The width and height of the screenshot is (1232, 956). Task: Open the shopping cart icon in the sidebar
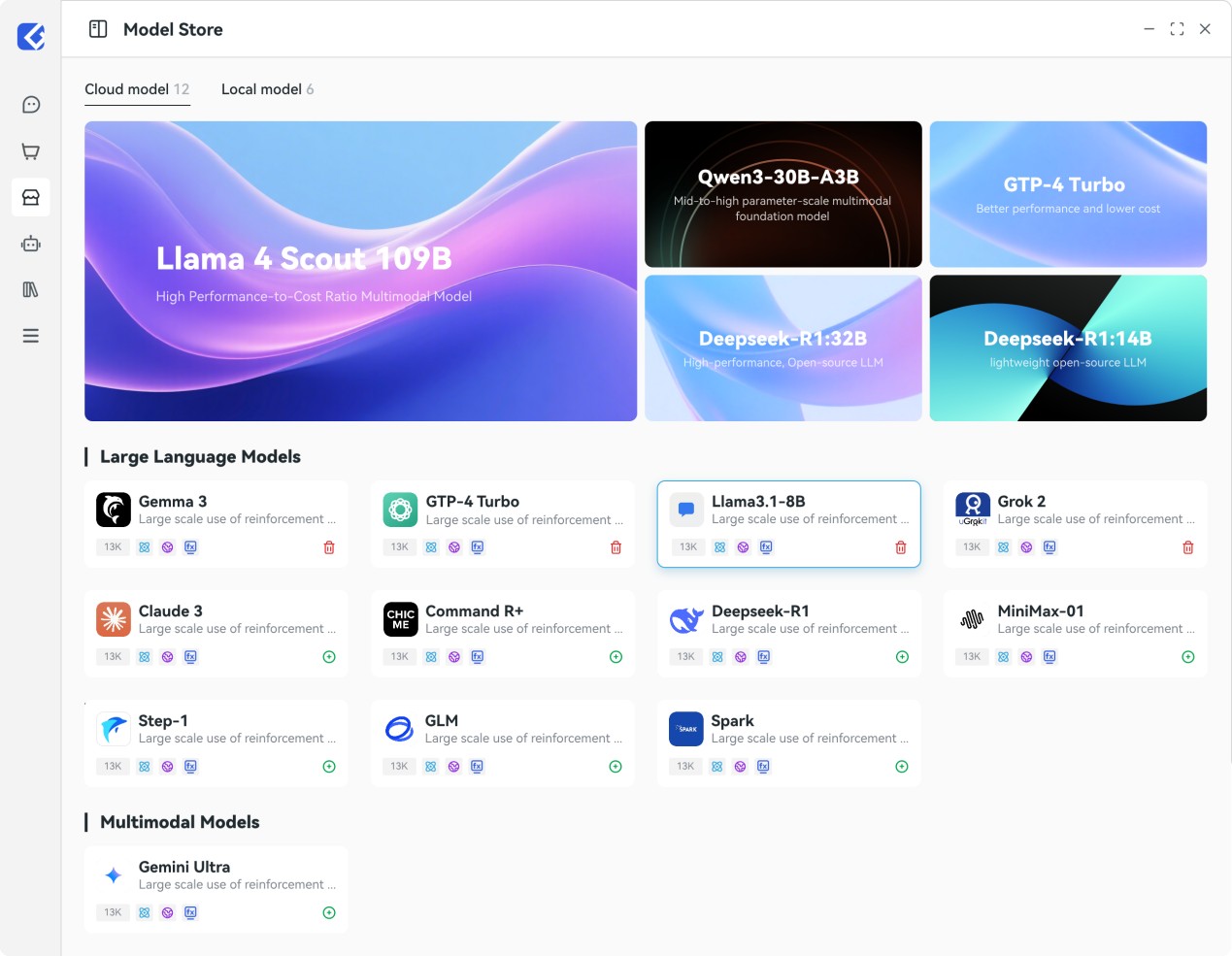point(30,151)
